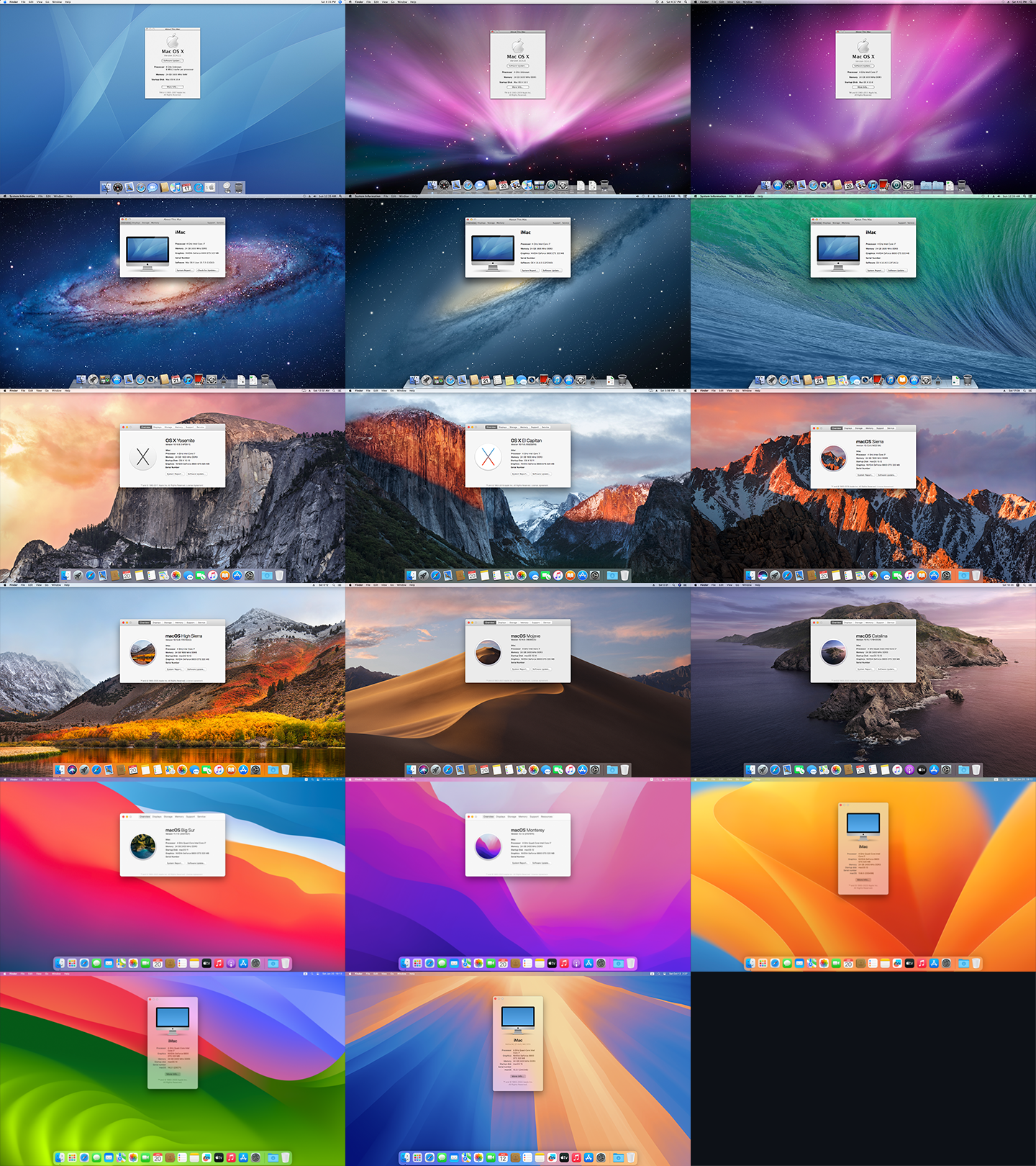Open Trash in the Catalina dock
Image resolution: width=1036 pixels, height=1166 pixels.
click(x=976, y=769)
